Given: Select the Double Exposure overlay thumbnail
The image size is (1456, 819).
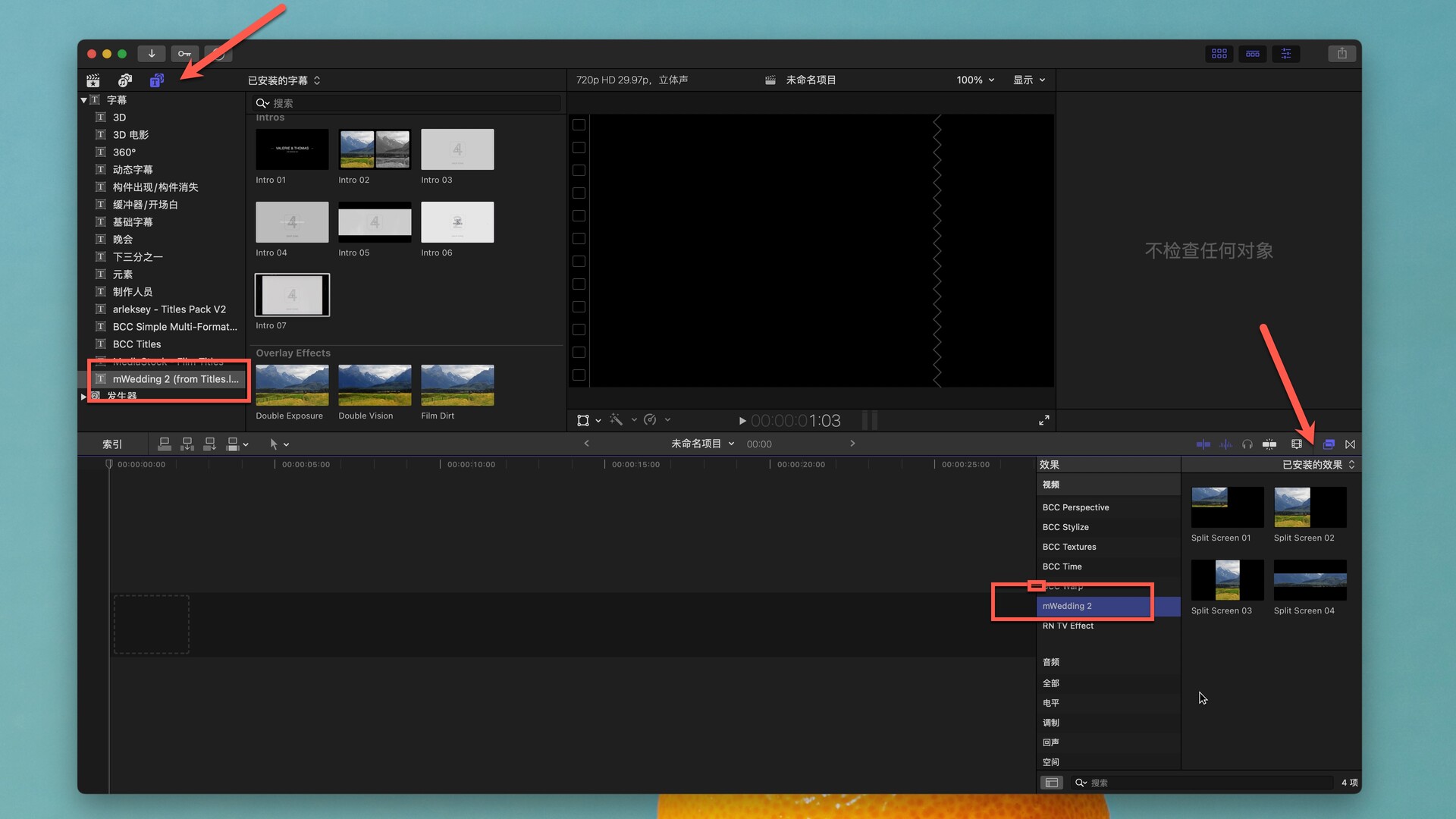Looking at the screenshot, I should 292,385.
